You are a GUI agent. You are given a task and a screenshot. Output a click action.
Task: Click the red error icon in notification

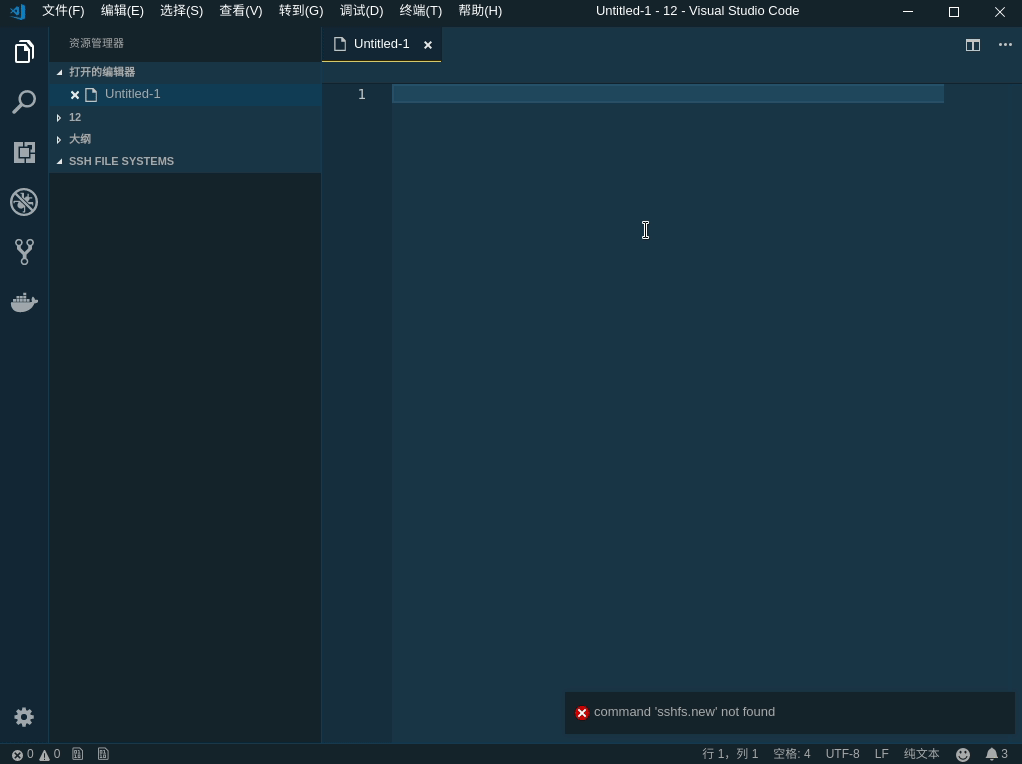pyautogui.click(x=582, y=713)
